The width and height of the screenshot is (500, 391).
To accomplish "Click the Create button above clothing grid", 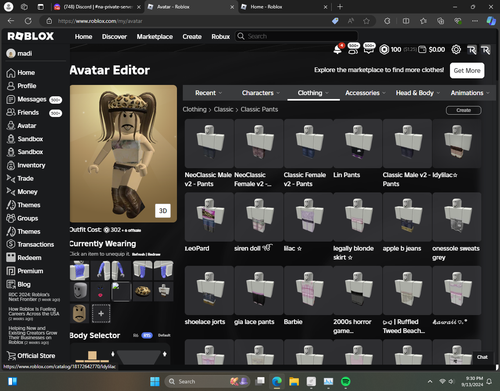I will pos(464,110).
